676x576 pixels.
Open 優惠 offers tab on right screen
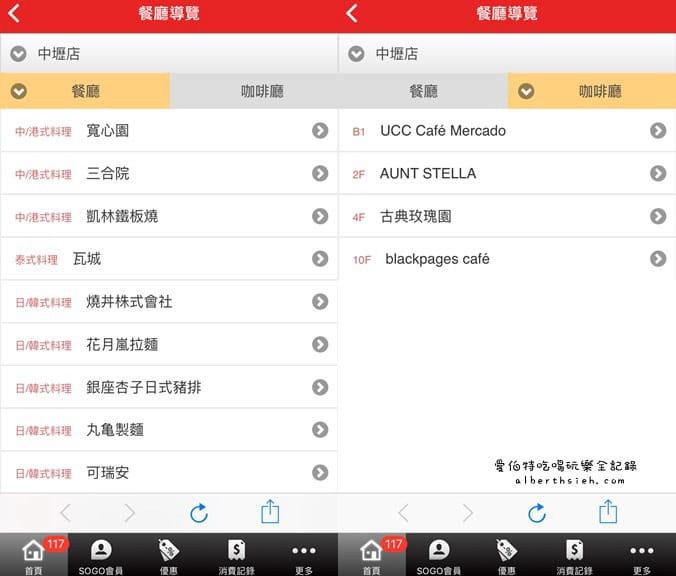coord(507,555)
